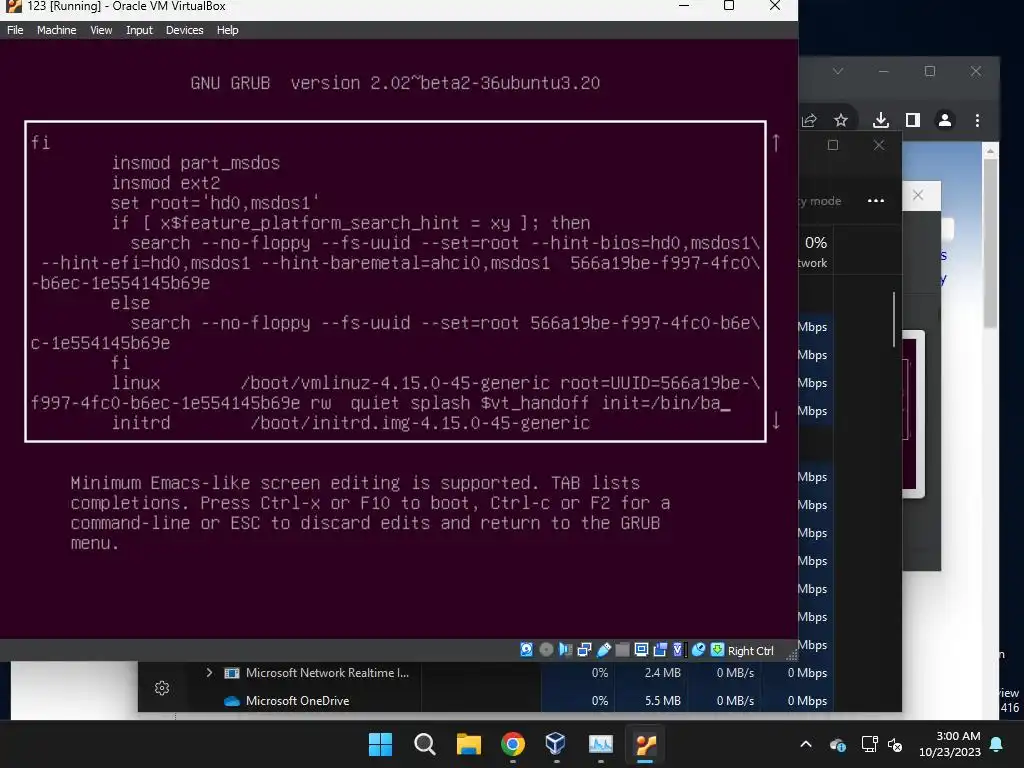Open File Explorer from taskbar
Image resolution: width=1024 pixels, height=768 pixels.
tap(468, 744)
